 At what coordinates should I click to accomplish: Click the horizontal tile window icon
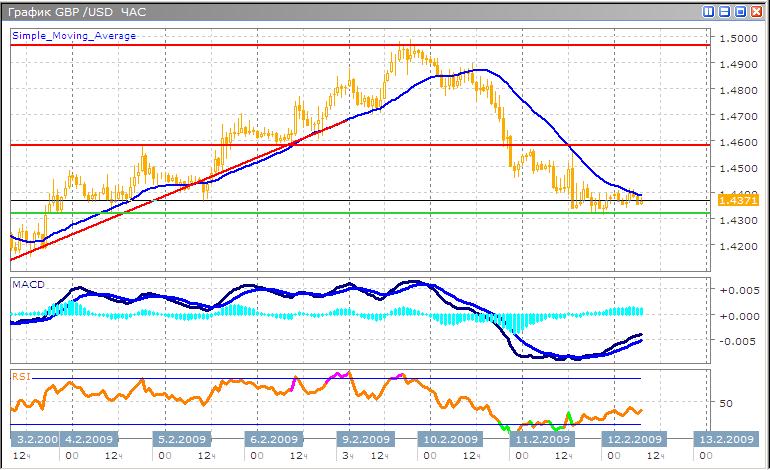tap(724, 11)
